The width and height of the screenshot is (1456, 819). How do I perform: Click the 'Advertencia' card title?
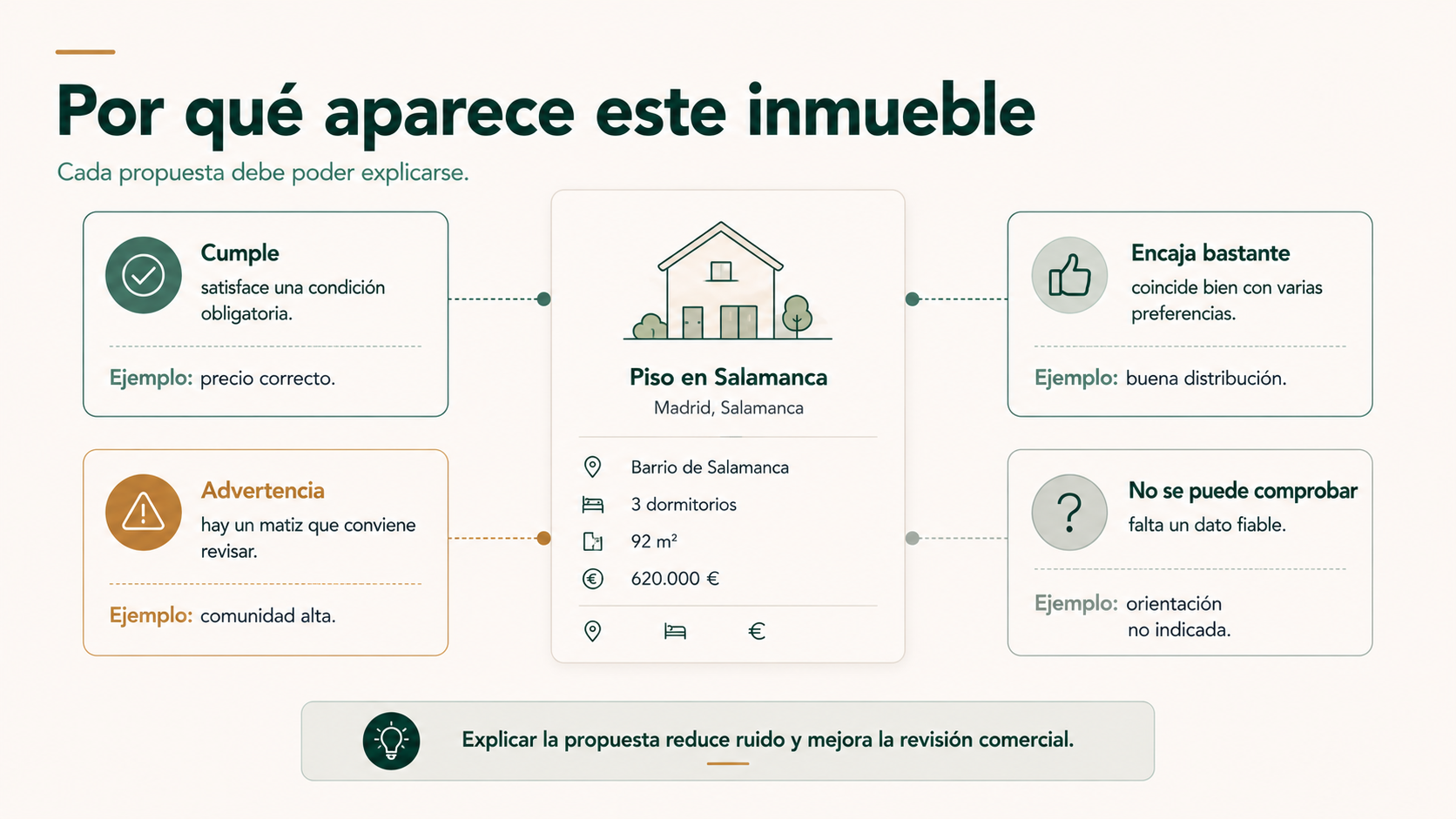262,491
